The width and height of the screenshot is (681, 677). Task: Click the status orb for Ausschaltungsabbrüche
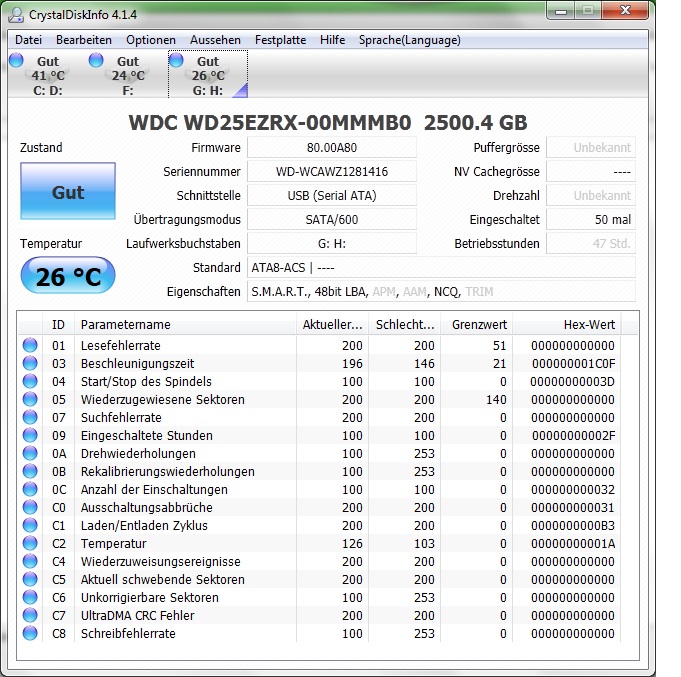tap(30, 507)
